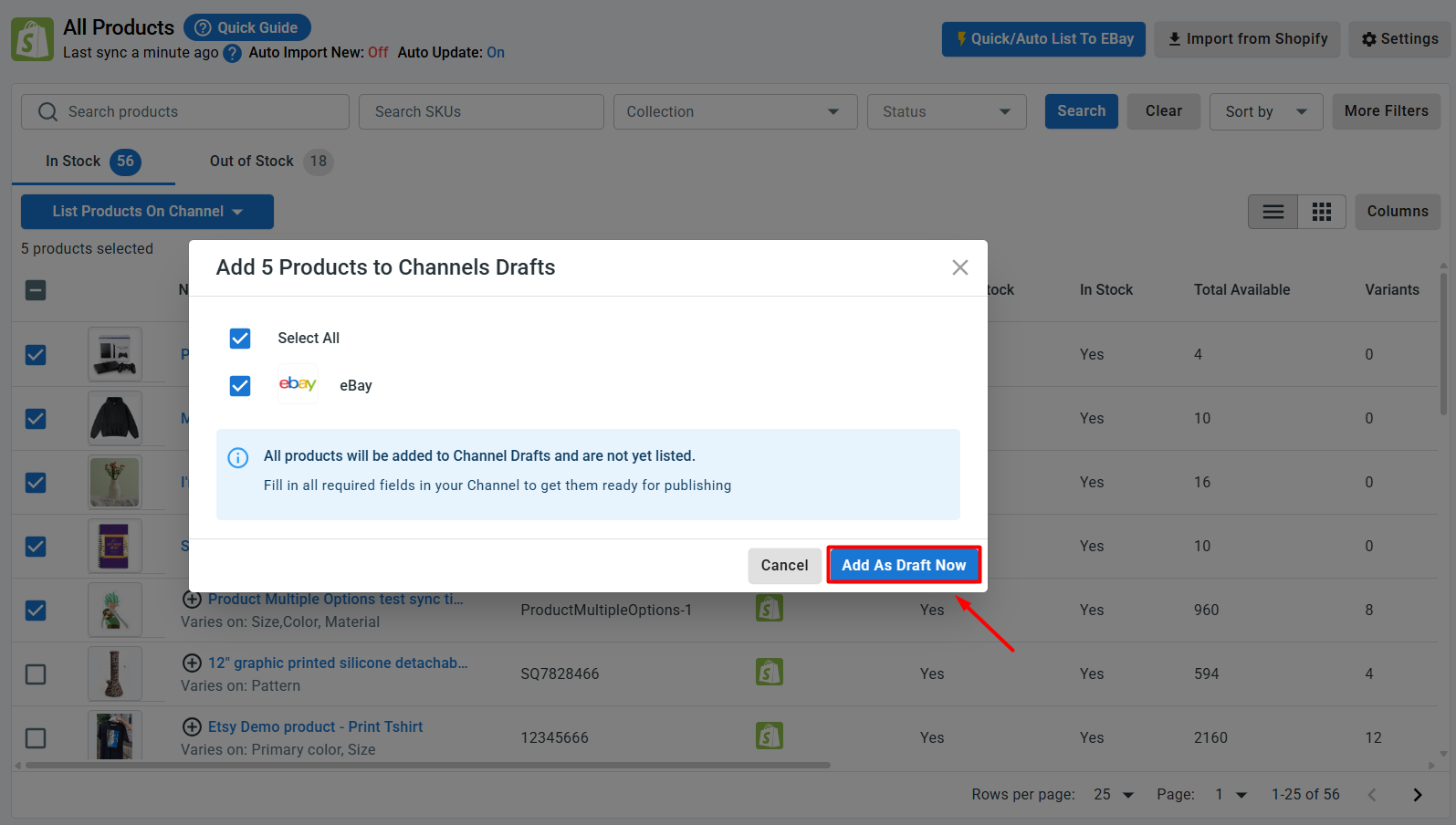
Task: Toggle Select All in the dialog
Action: coord(240,339)
